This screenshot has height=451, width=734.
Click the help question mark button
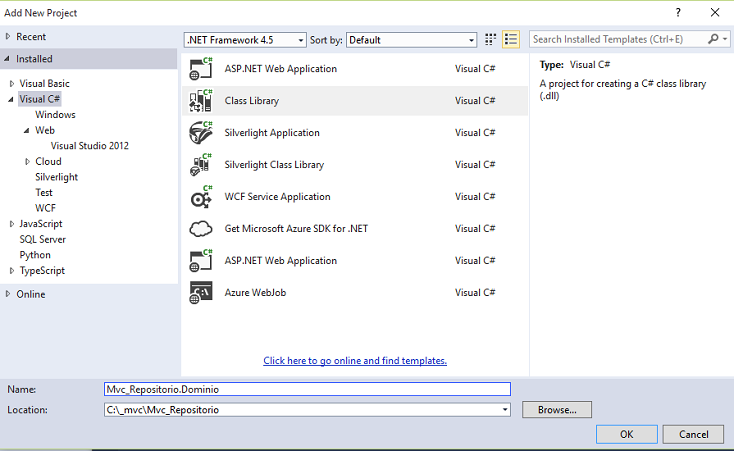click(678, 13)
